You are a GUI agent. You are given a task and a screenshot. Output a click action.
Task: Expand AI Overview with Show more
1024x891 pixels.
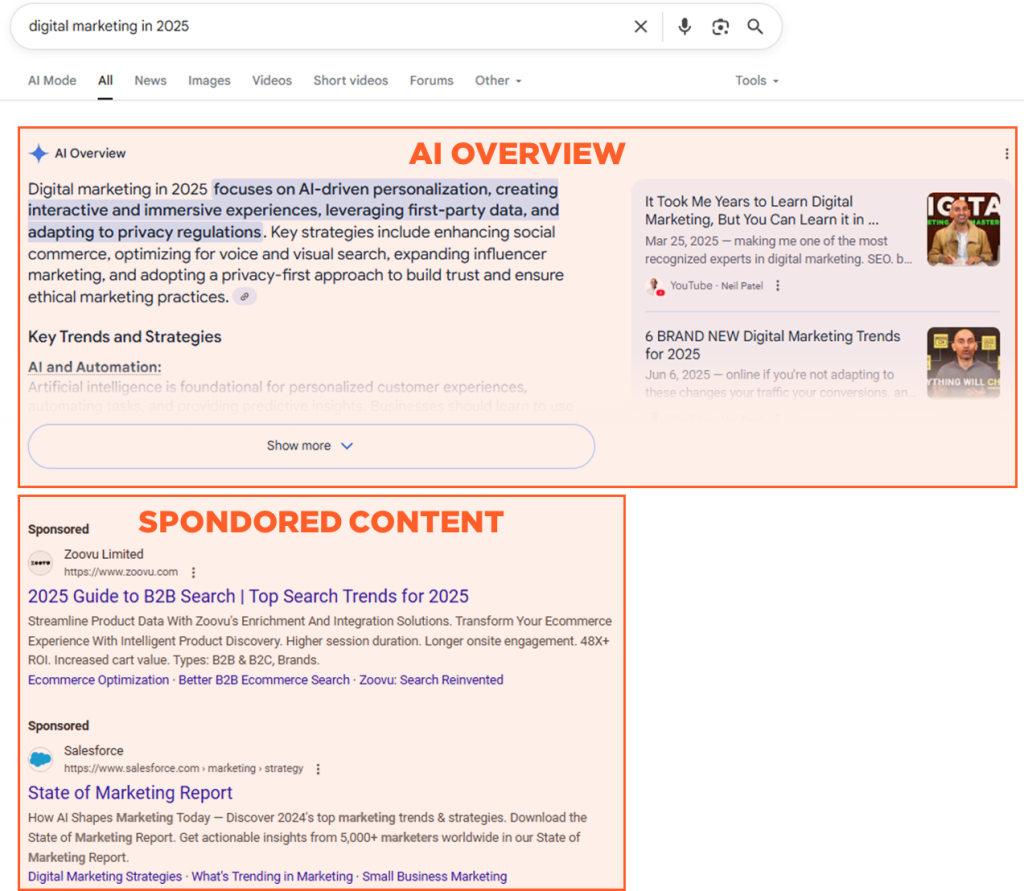311,446
